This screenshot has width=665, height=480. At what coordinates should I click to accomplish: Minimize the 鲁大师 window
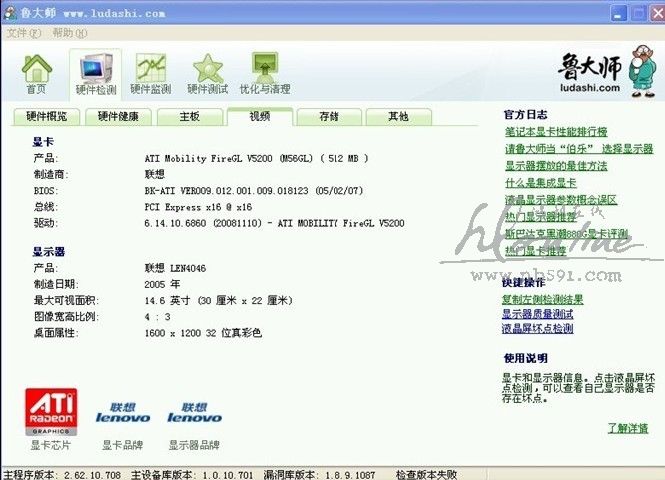click(618, 14)
